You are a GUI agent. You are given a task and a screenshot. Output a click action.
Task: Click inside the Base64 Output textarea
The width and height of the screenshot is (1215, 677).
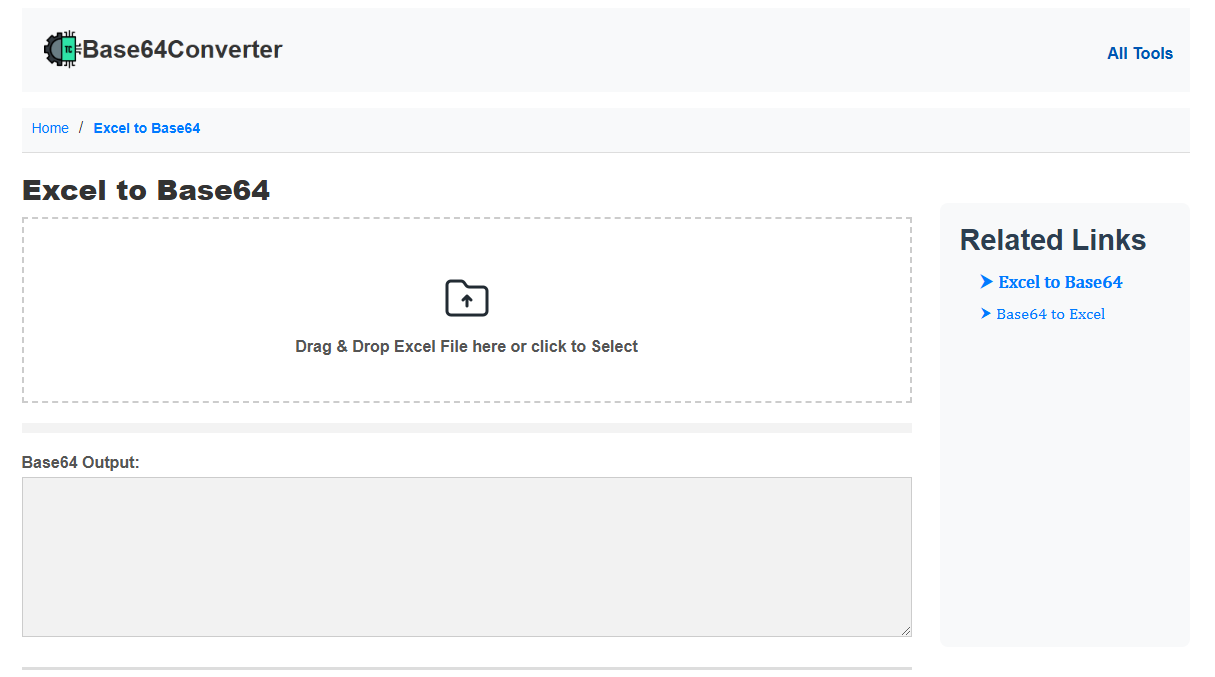coord(466,555)
